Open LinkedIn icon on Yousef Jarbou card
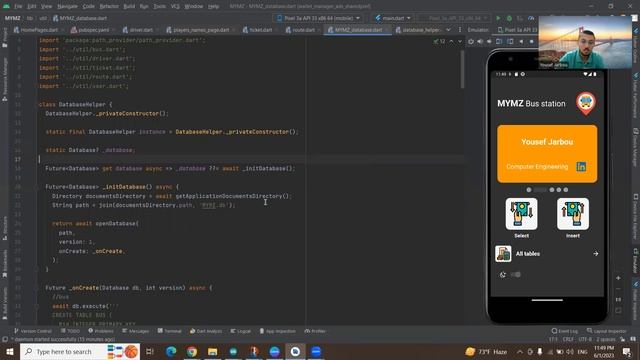 581,167
